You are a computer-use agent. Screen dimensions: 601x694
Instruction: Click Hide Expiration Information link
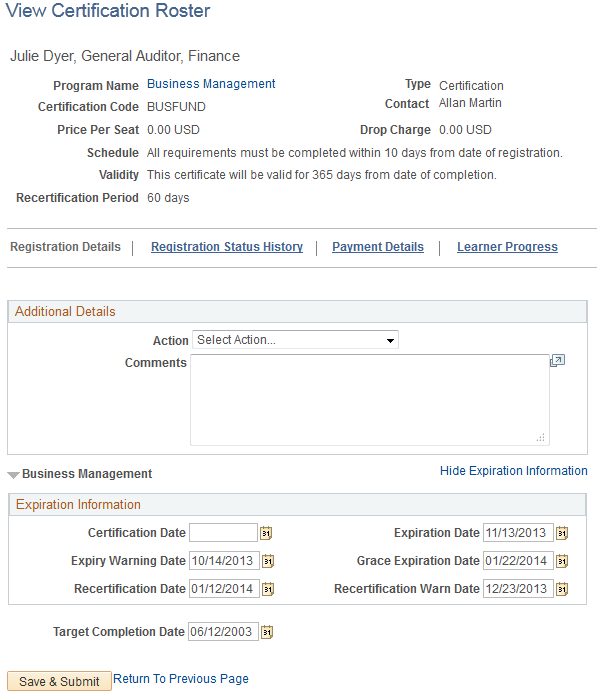(513, 471)
